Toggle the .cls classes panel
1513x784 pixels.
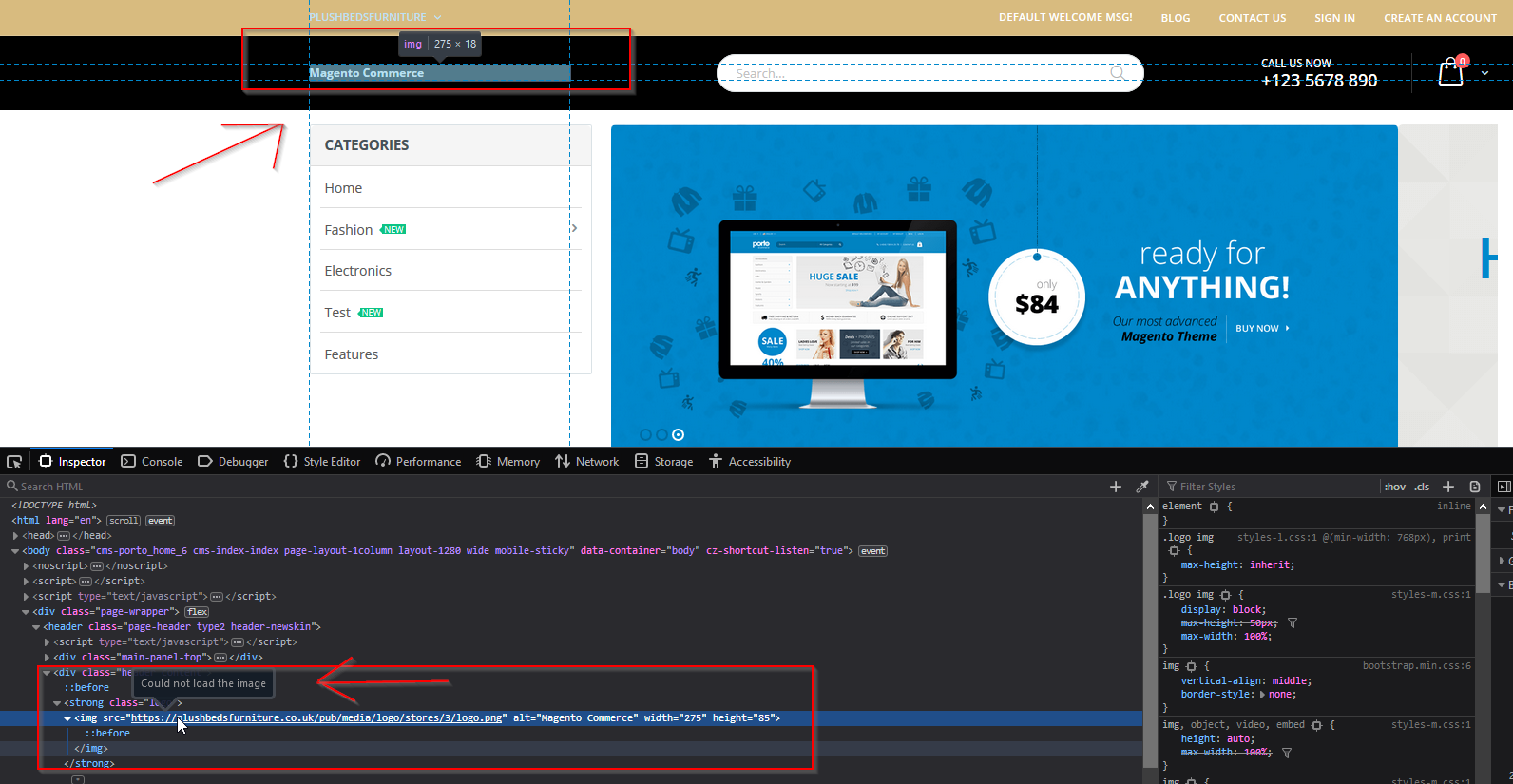[1422, 487]
